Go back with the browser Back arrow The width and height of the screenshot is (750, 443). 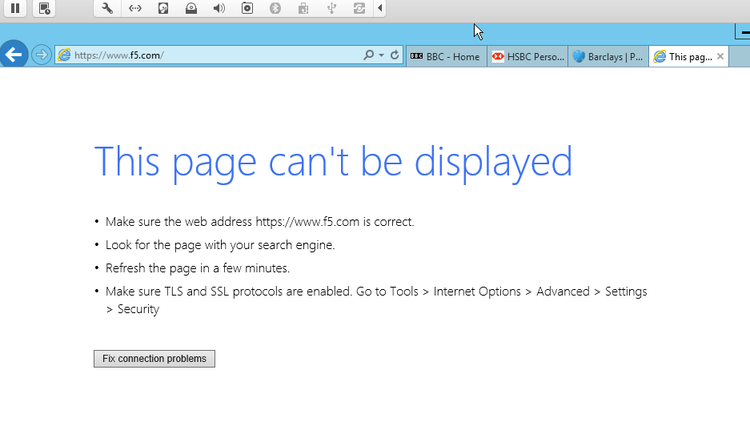pyautogui.click(x=14, y=54)
